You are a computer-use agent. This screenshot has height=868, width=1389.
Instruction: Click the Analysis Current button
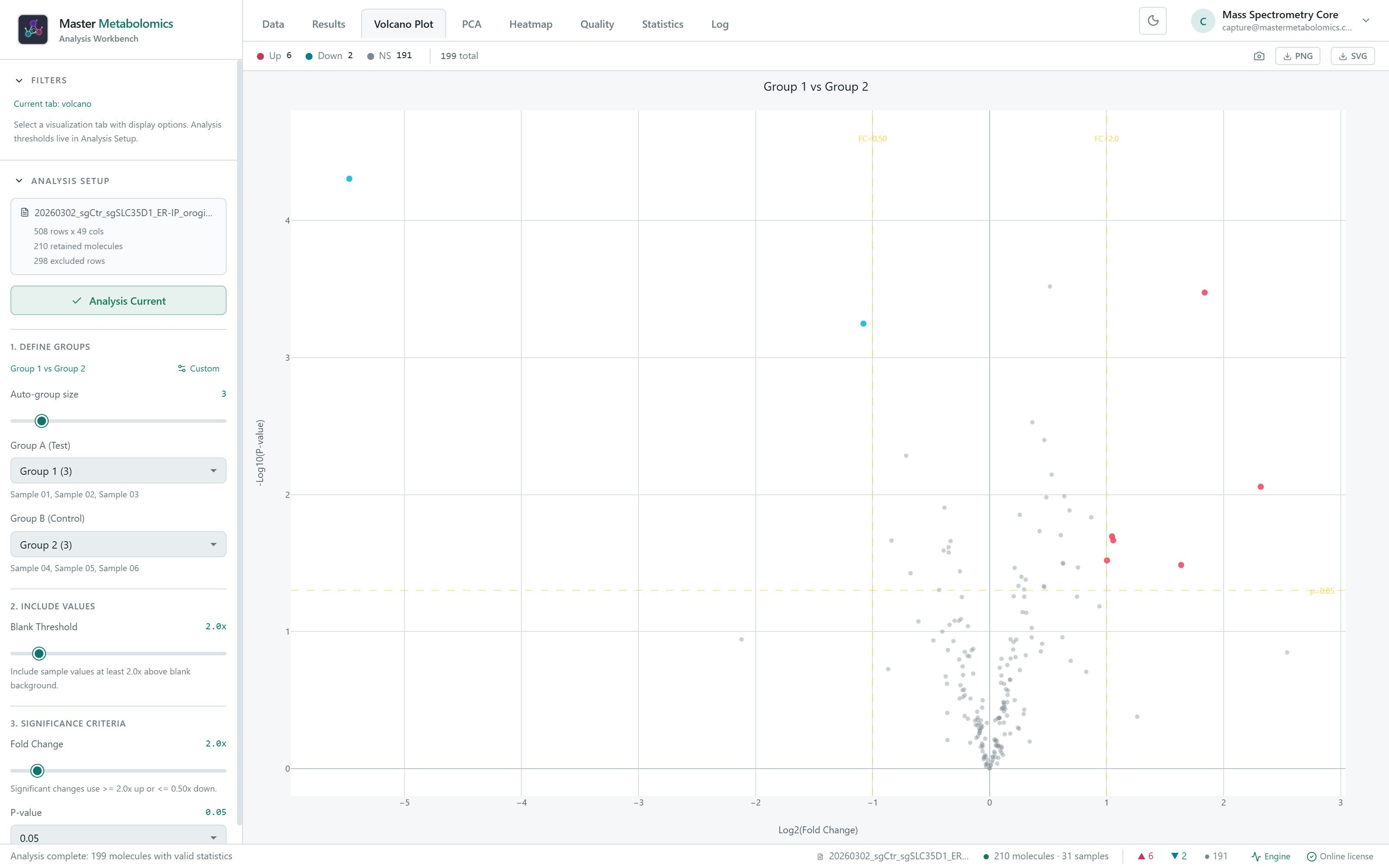tap(118, 300)
